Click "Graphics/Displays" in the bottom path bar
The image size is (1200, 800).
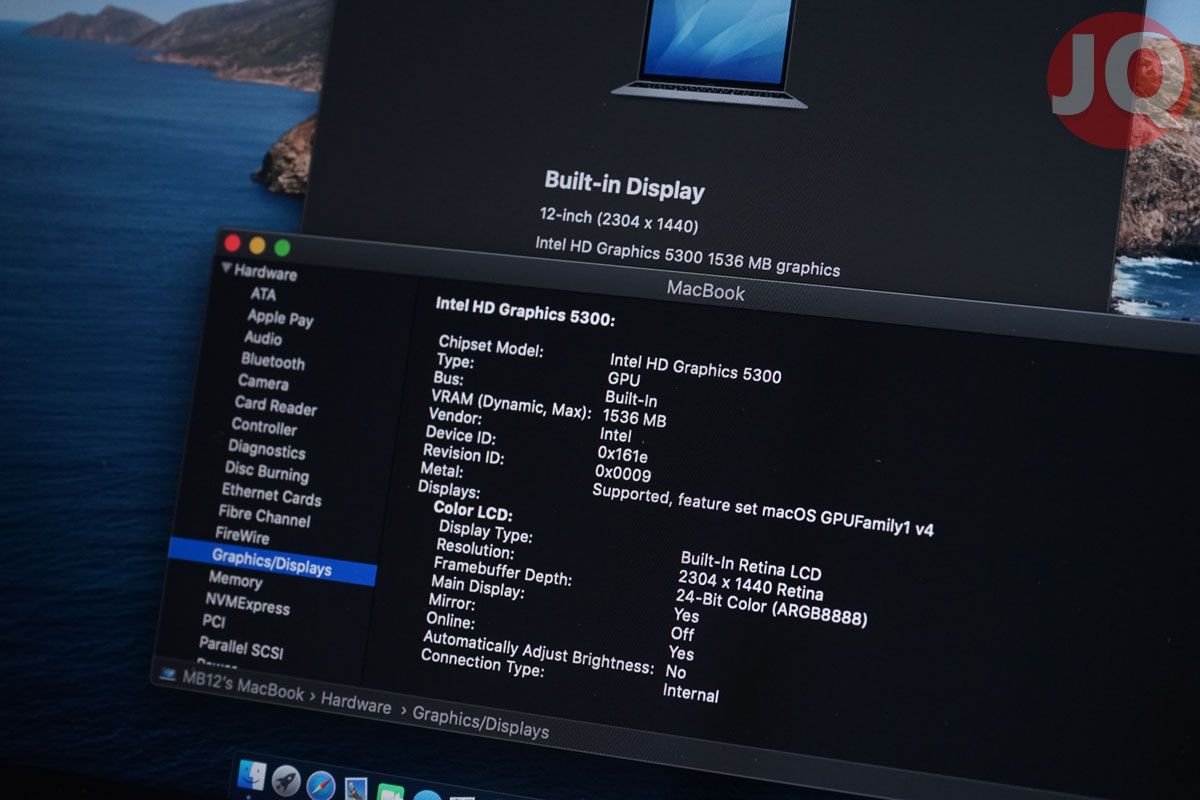click(480, 722)
